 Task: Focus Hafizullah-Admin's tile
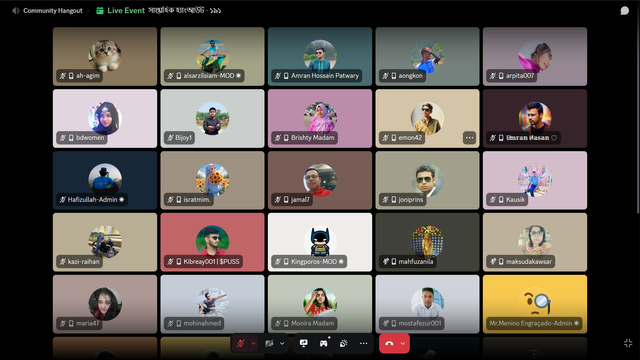[105, 180]
